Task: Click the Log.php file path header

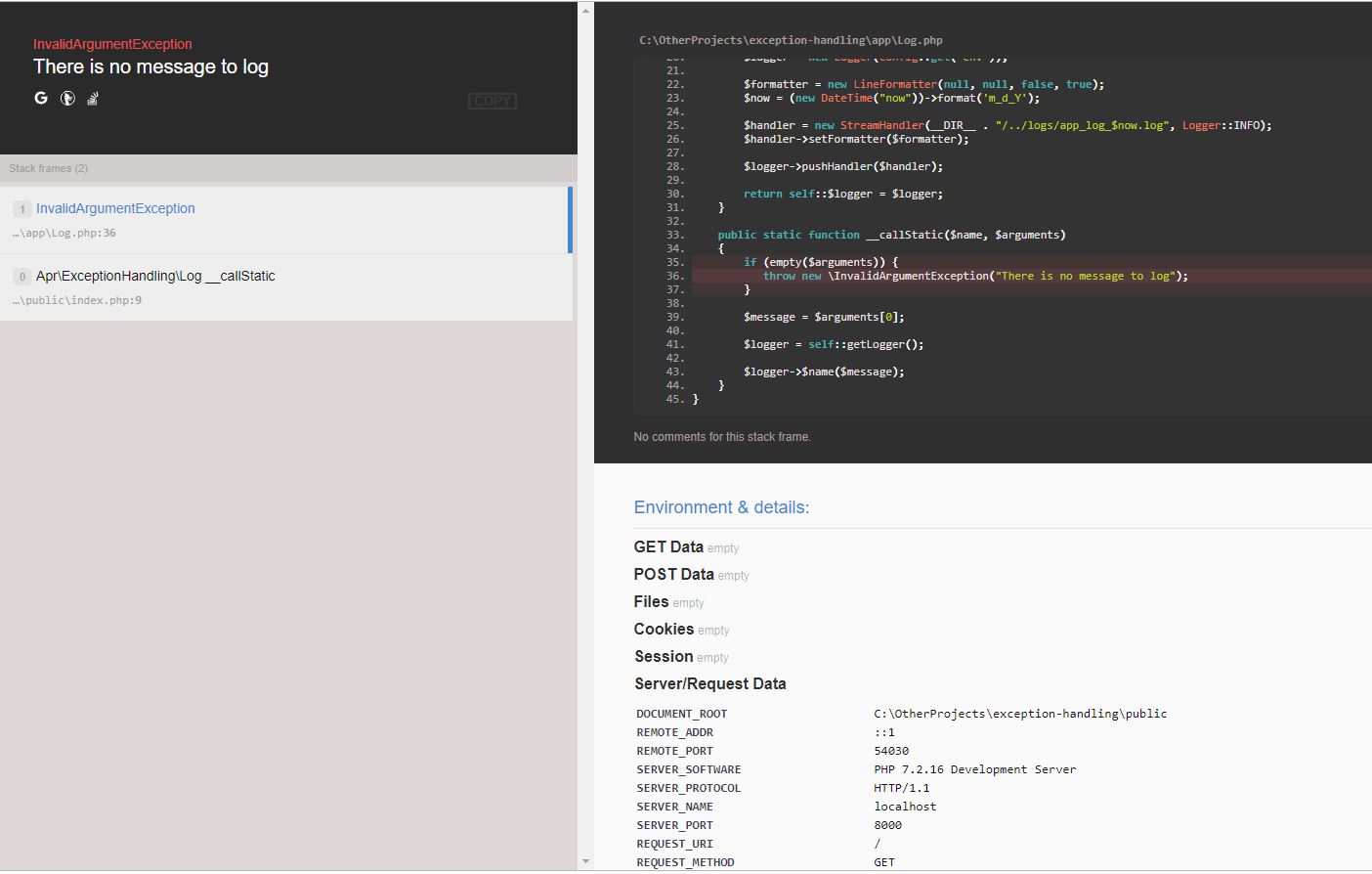Action: [790, 40]
